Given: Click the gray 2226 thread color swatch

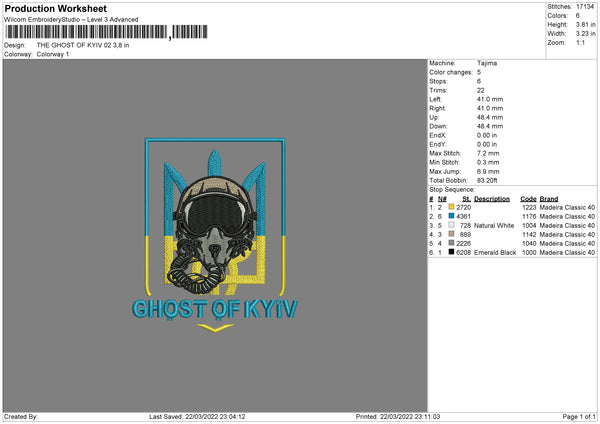Looking at the screenshot, I should pos(451,243).
